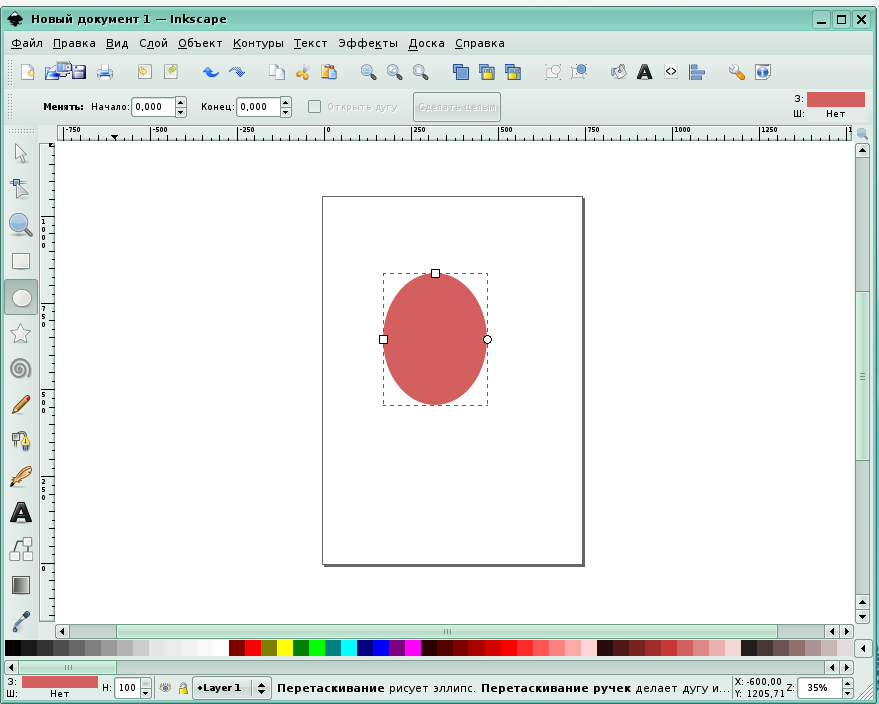This screenshot has width=879, height=704.
Task: Select the Star tool in toolbox
Action: (x=20, y=333)
